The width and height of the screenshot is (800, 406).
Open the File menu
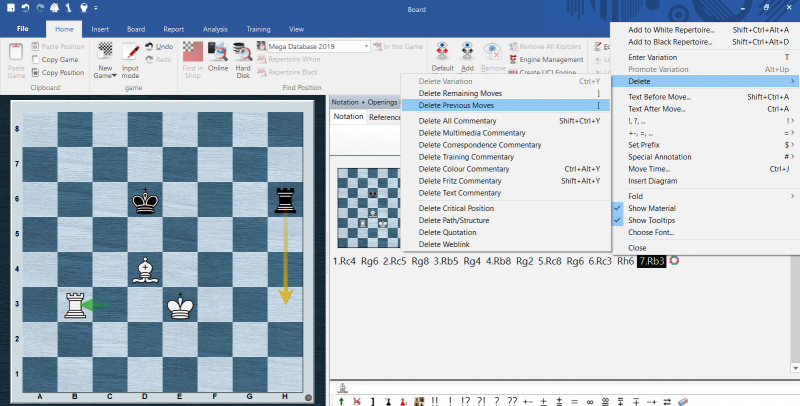22,29
